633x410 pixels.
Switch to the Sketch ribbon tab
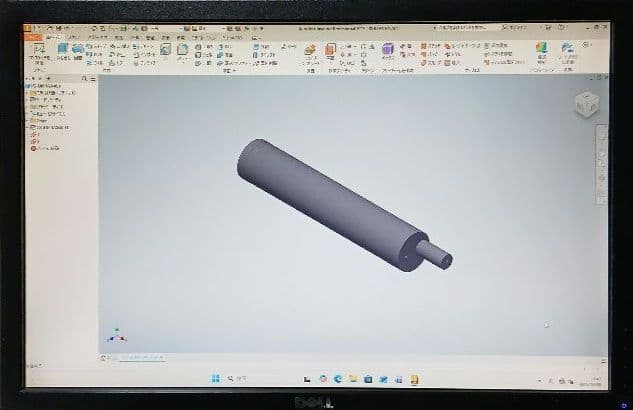pos(73,37)
